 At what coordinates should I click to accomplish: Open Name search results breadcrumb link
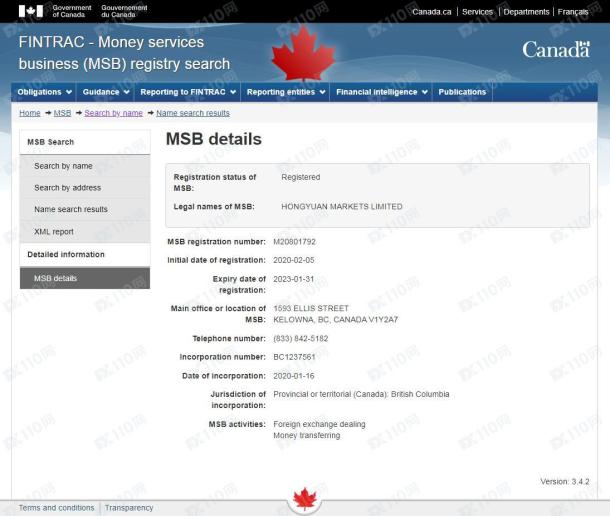(193, 113)
